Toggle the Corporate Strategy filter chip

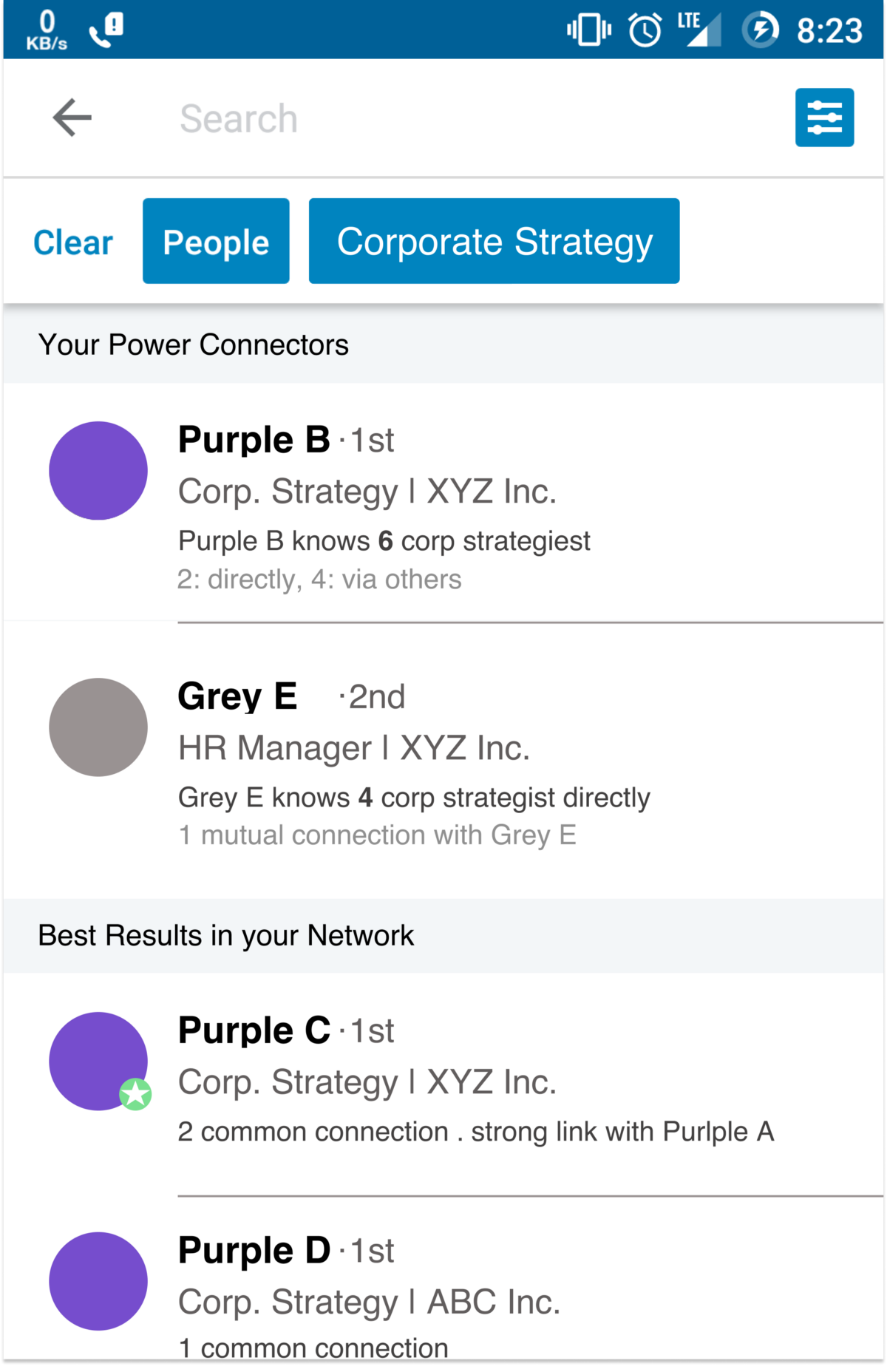click(x=494, y=241)
